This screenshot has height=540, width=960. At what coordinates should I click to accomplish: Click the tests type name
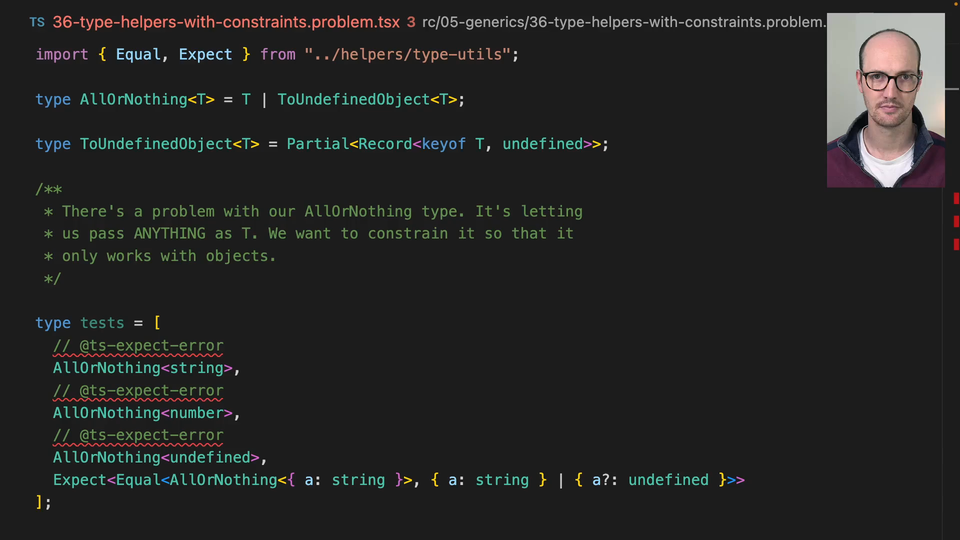[102, 323]
